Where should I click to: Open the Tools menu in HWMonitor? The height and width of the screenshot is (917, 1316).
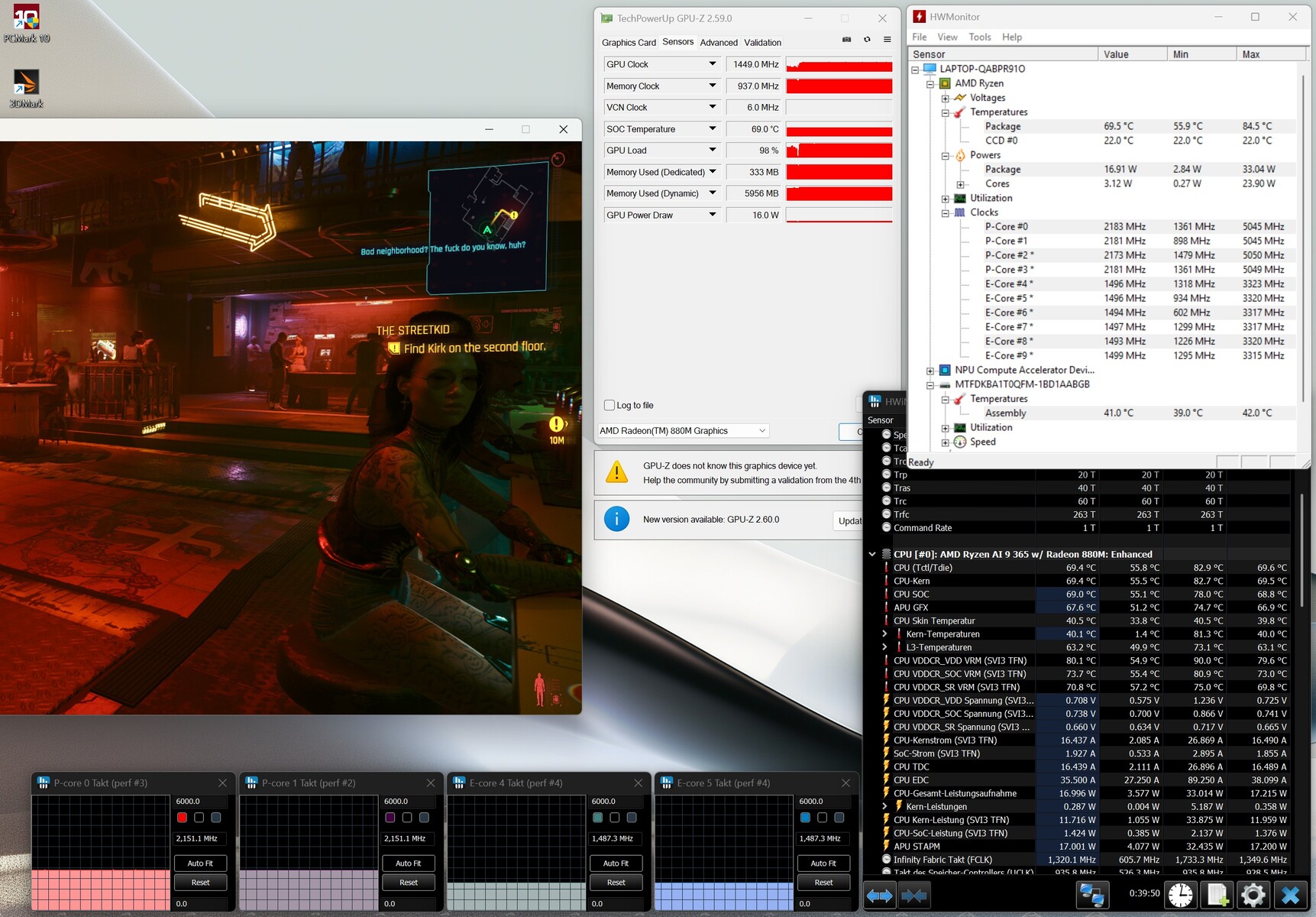point(980,37)
